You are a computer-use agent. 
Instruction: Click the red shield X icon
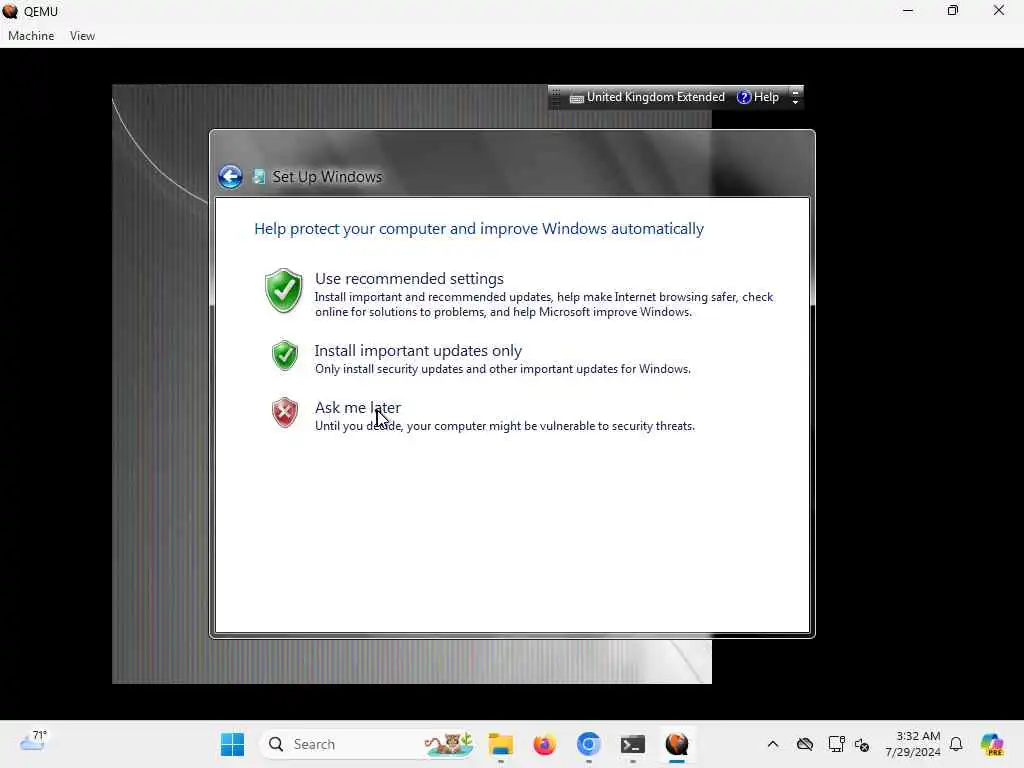click(x=285, y=412)
